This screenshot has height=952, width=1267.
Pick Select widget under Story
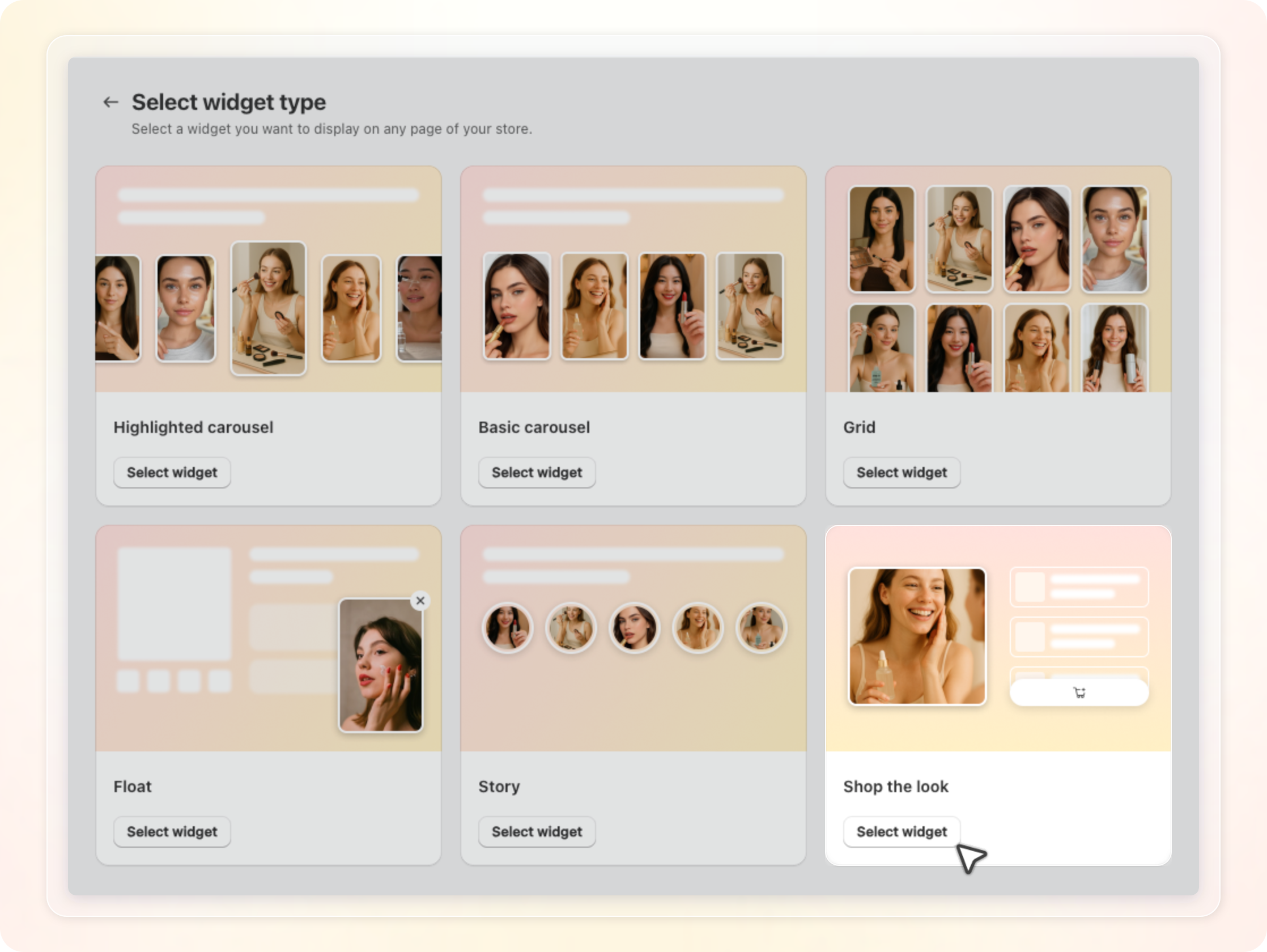pyautogui.click(x=537, y=832)
